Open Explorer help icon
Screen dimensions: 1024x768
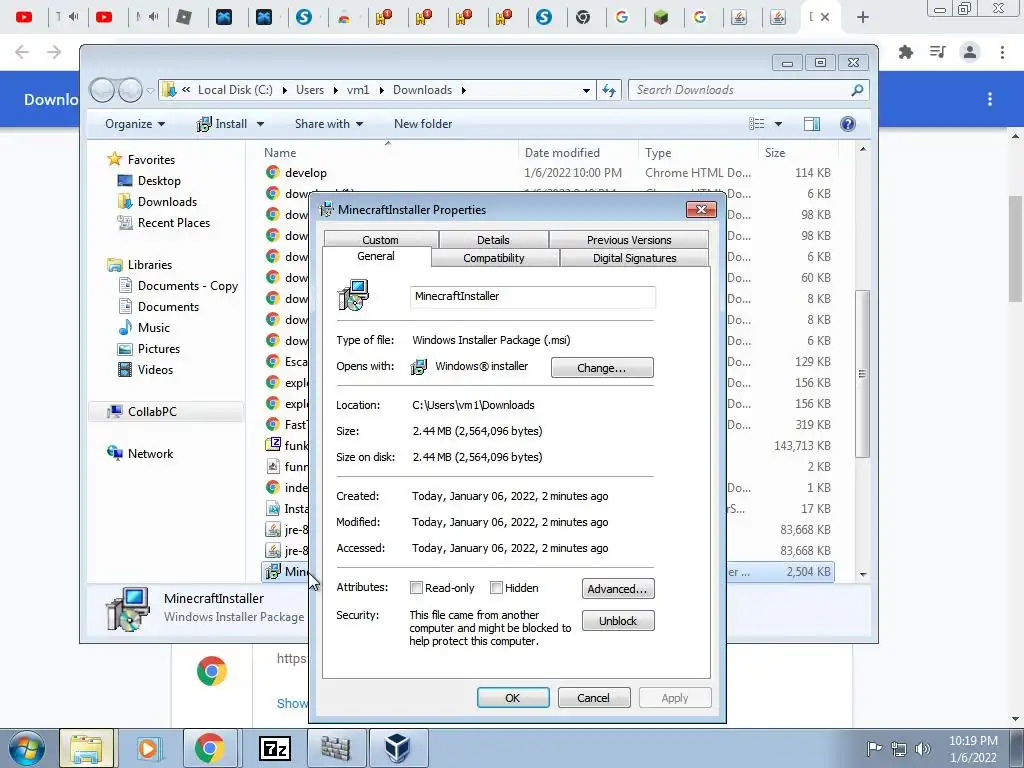pos(848,123)
